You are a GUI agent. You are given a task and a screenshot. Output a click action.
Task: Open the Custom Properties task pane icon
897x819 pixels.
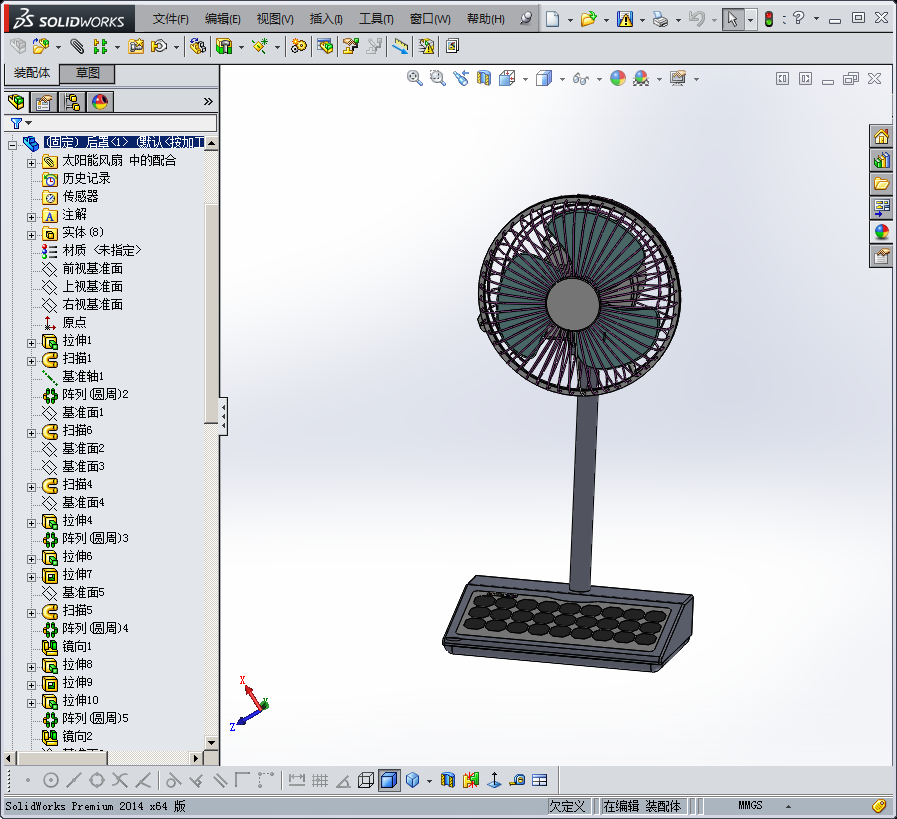pyautogui.click(x=881, y=256)
